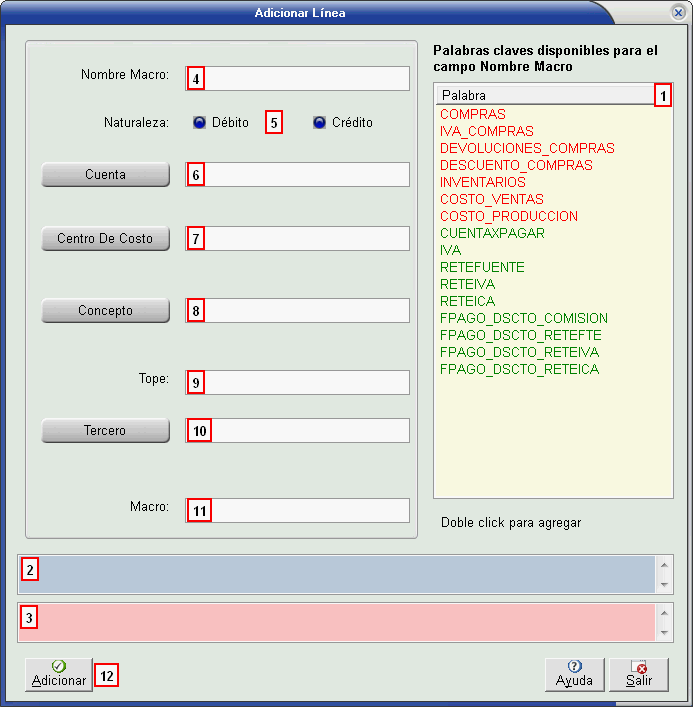Image resolution: width=693 pixels, height=707 pixels.
Task: Select COSTO_PRODUCCION keyword entry
Action: (508, 216)
